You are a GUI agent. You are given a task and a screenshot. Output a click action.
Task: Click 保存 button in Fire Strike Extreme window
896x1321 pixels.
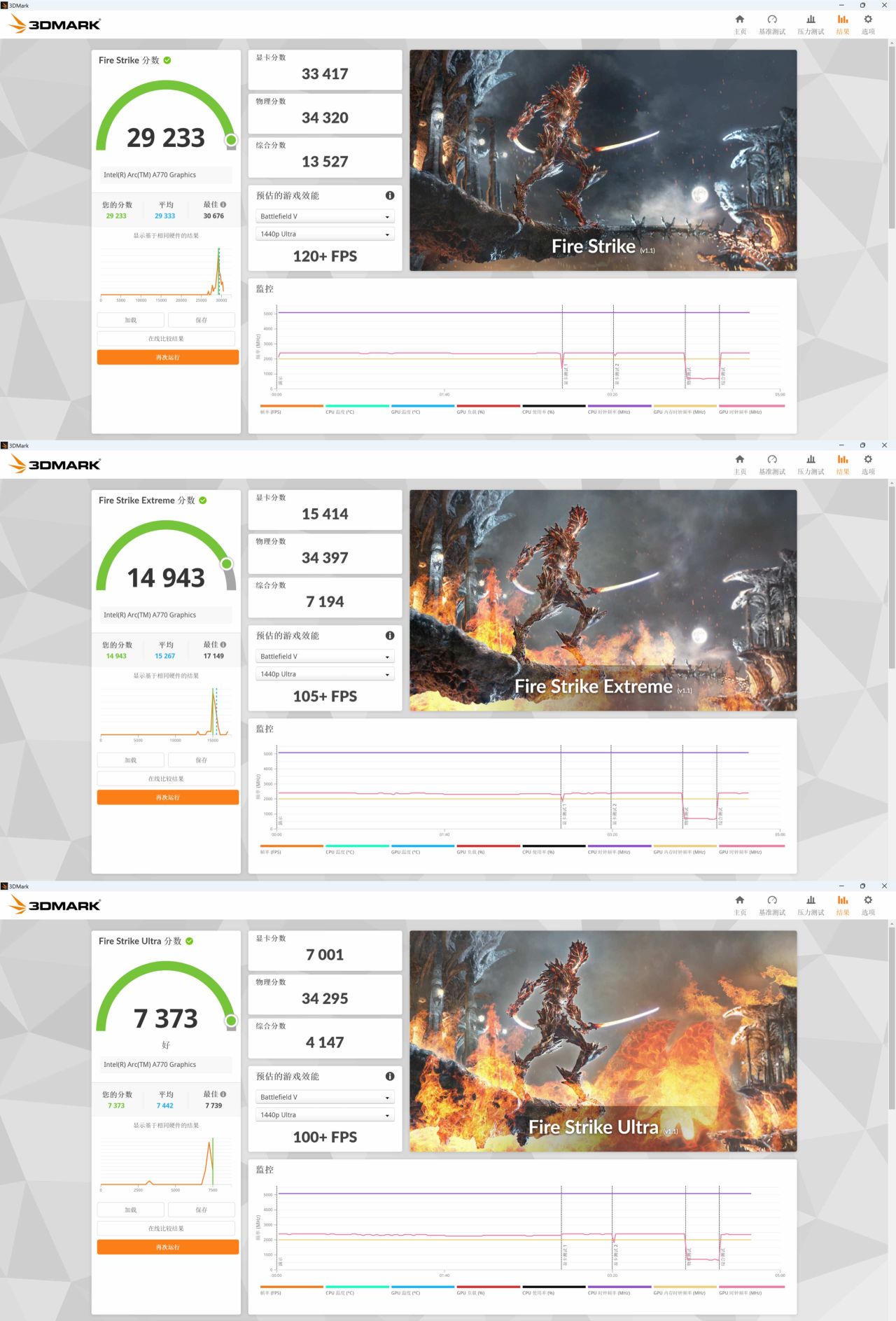pos(202,760)
